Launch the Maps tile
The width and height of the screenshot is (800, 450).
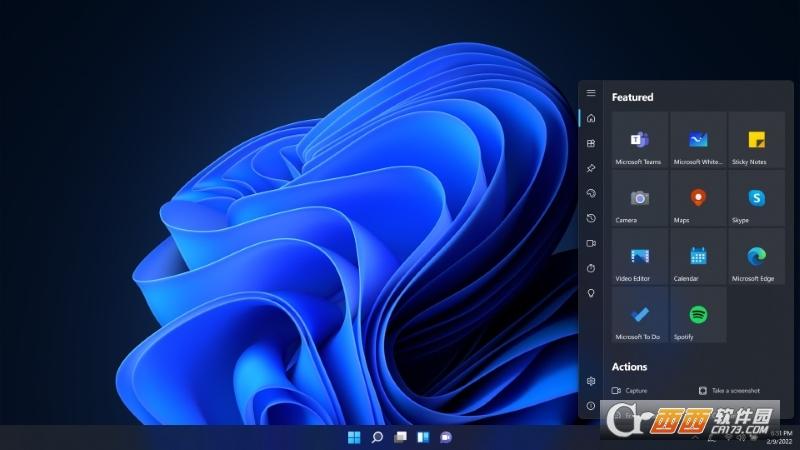tap(698, 198)
